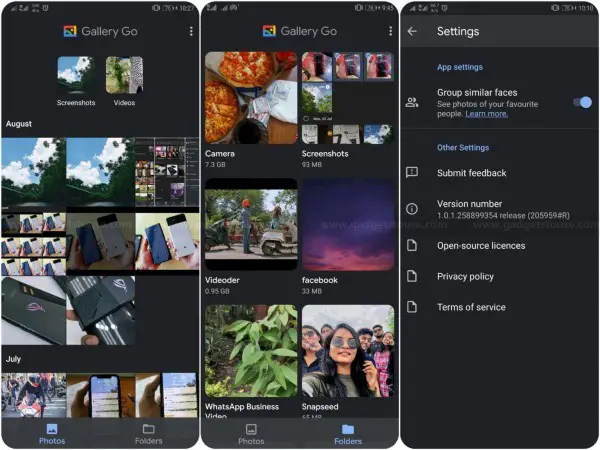Open the Learn more link
This screenshot has height=450, width=600.
(487, 114)
